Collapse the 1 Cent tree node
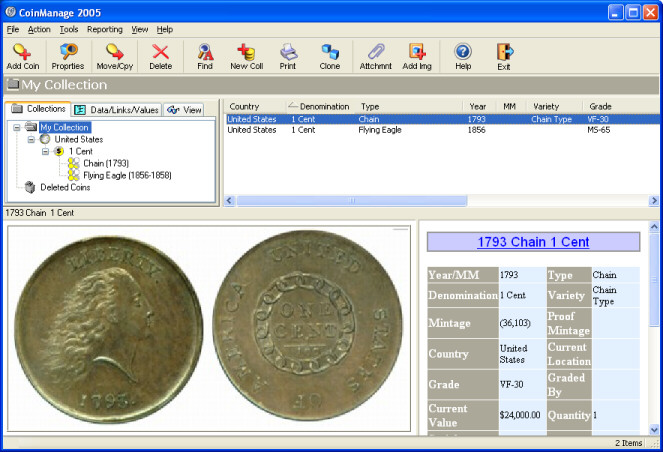663x452 pixels. pyautogui.click(x=45, y=151)
